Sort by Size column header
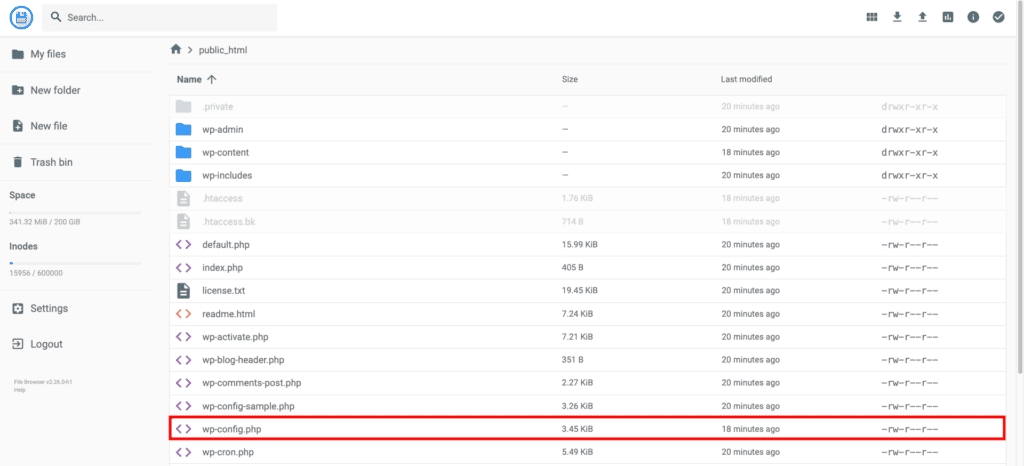Screen dimensions: 1024x466 [569, 79]
